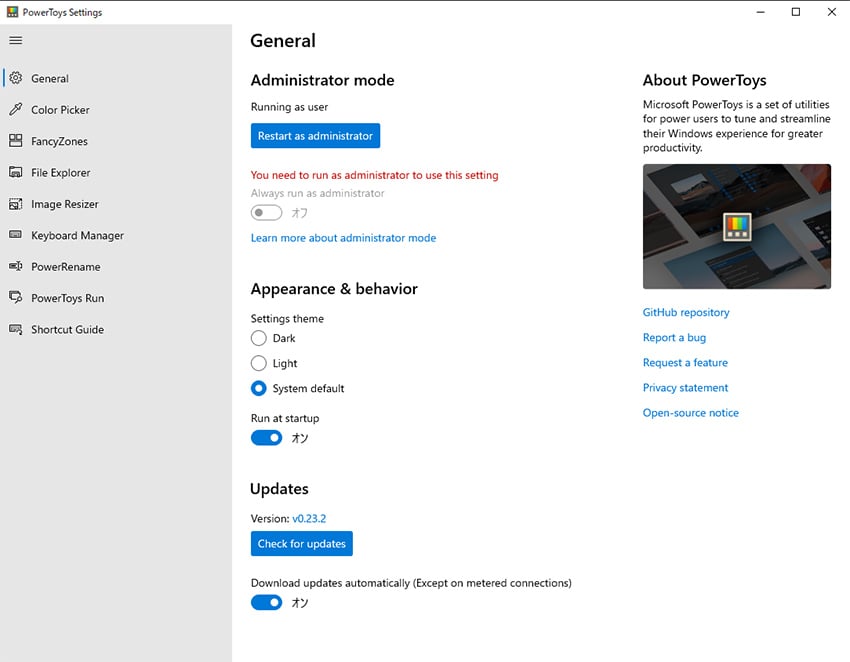The width and height of the screenshot is (850, 662).
Task: Click Restart as administrator button
Action: click(315, 136)
